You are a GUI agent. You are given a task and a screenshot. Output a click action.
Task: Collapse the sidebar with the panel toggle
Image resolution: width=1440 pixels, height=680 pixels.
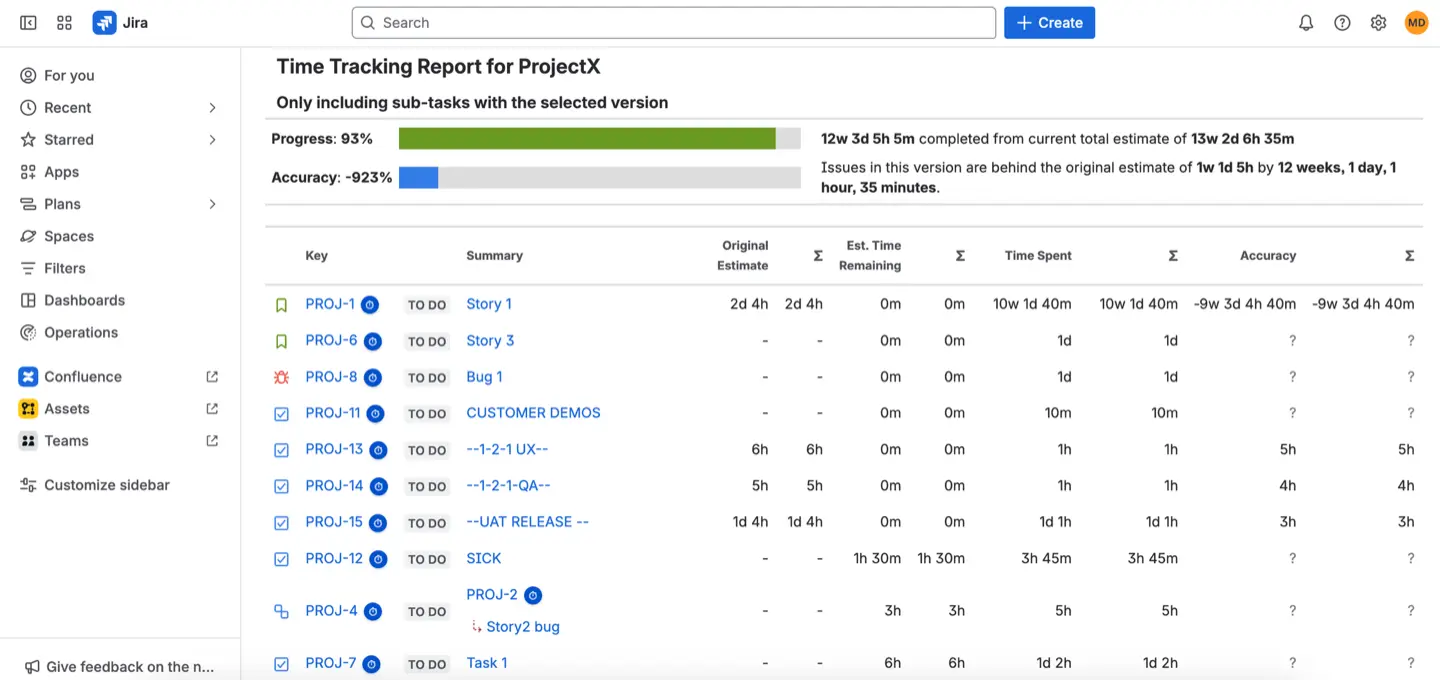point(27,22)
